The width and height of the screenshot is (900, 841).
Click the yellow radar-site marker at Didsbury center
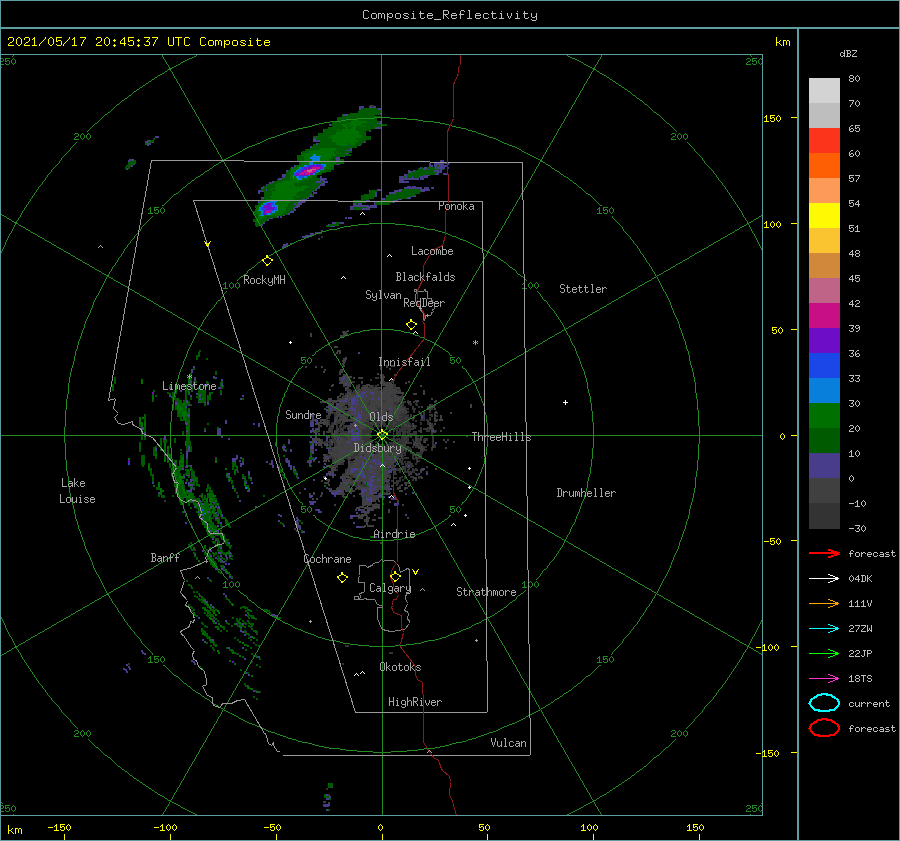pos(382,435)
